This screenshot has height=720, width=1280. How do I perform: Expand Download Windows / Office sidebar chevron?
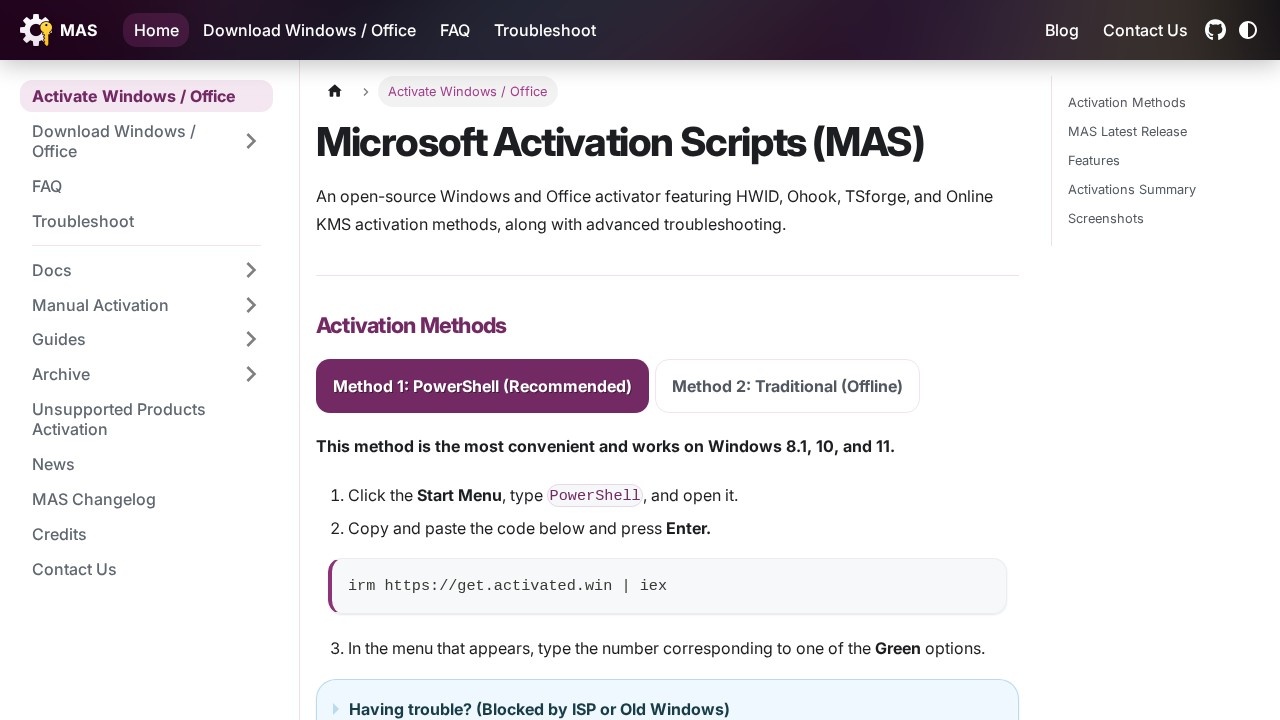[251, 141]
